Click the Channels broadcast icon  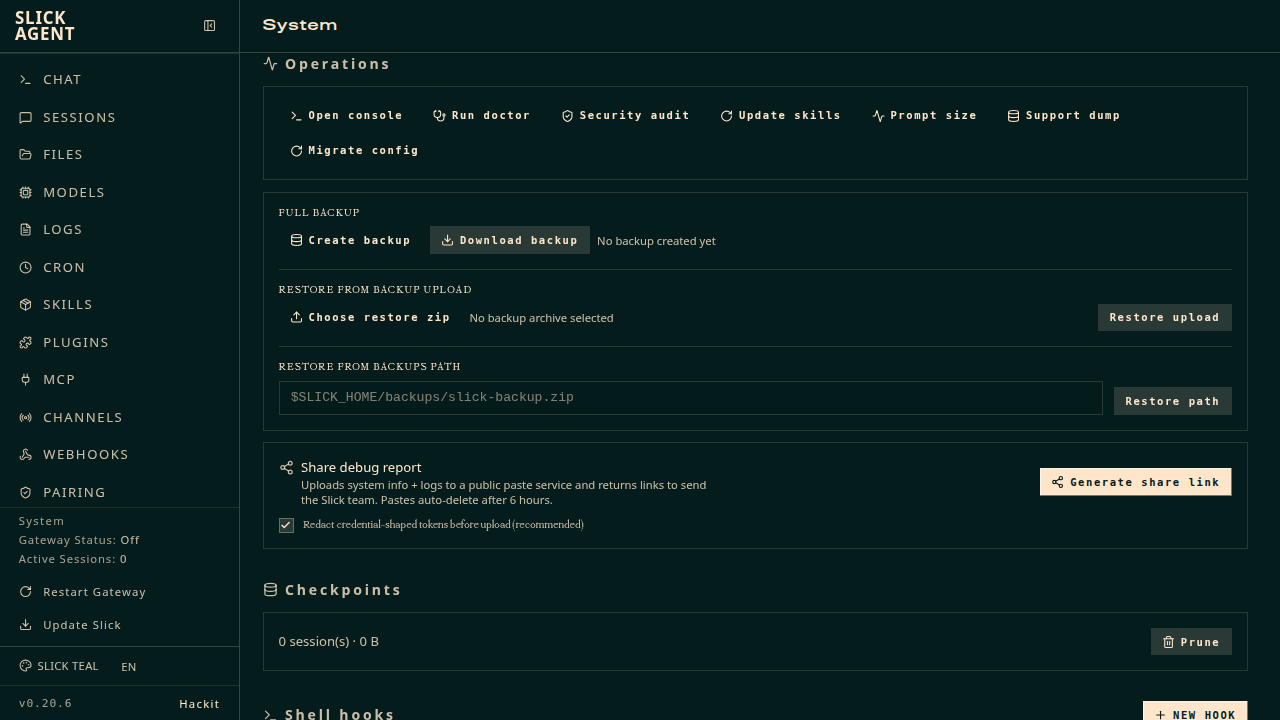26,417
